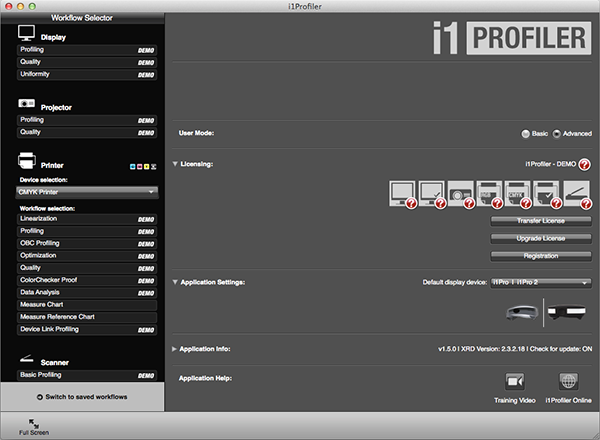Click the Upgrade License button

[x=541, y=238]
